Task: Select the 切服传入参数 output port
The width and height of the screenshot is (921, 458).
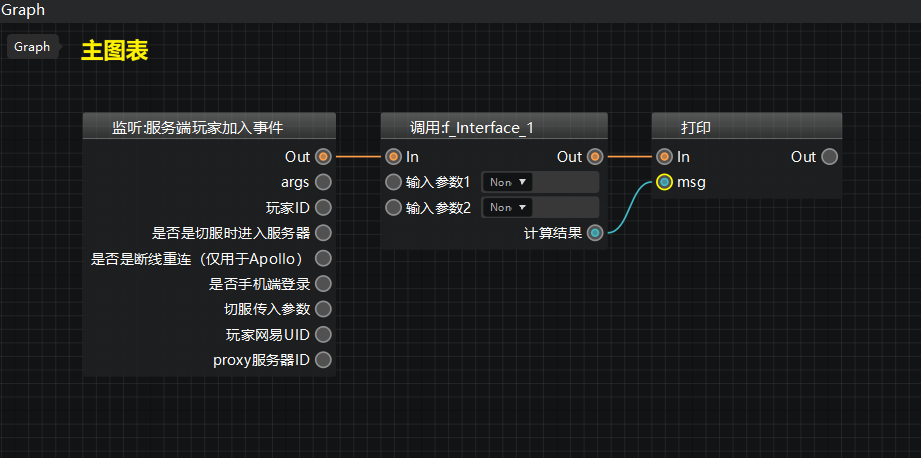Action: coord(323,309)
